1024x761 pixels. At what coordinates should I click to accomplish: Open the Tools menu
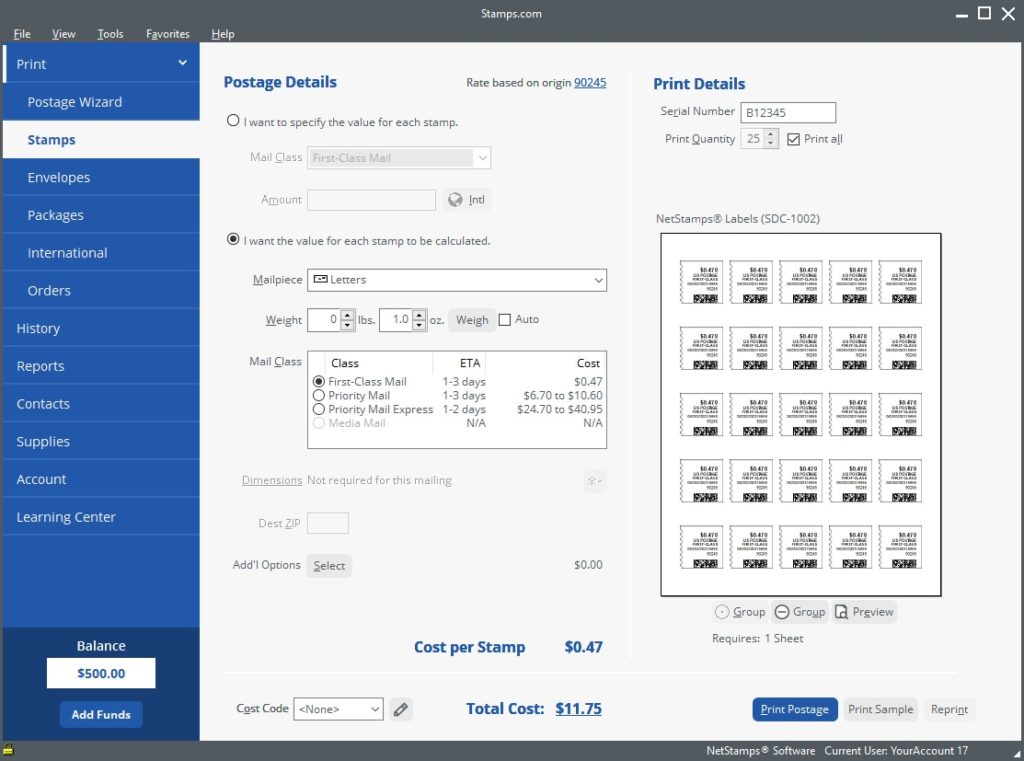[110, 34]
